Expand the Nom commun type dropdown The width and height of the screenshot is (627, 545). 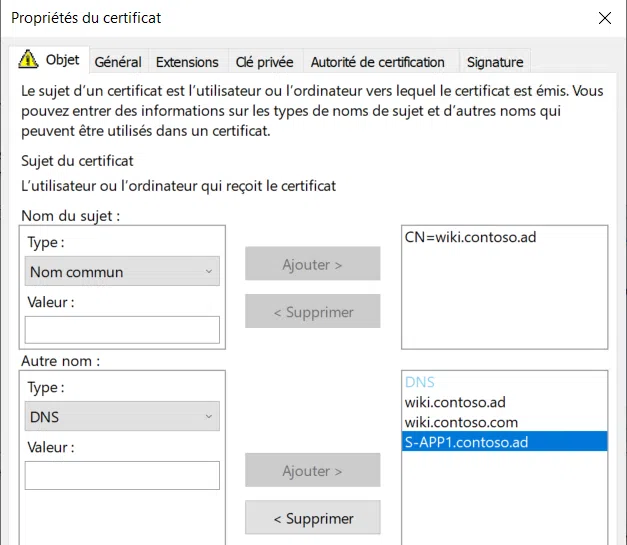[x=121, y=271]
